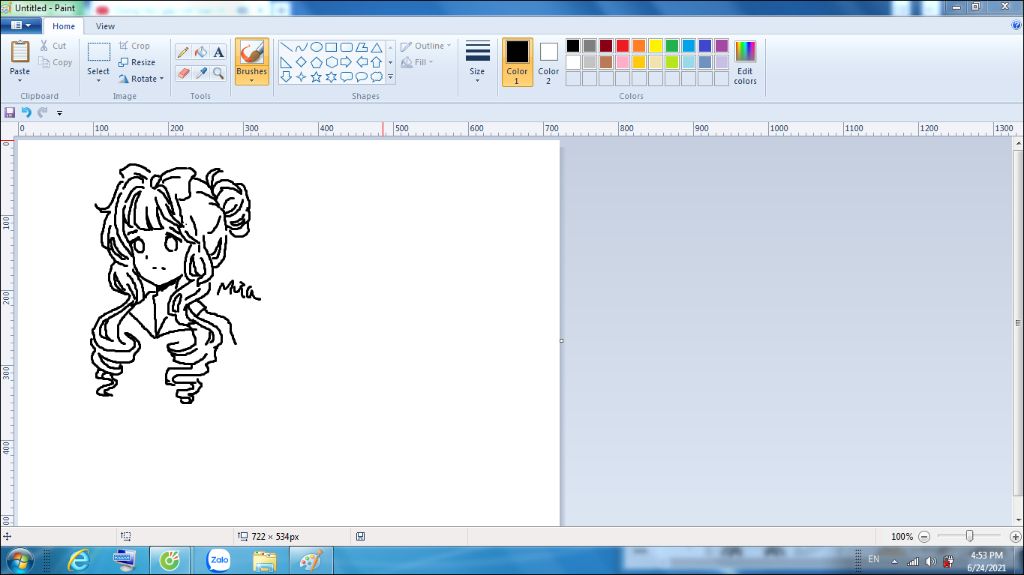
Task: Pick the orange color swatch
Action: (x=639, y=46)
